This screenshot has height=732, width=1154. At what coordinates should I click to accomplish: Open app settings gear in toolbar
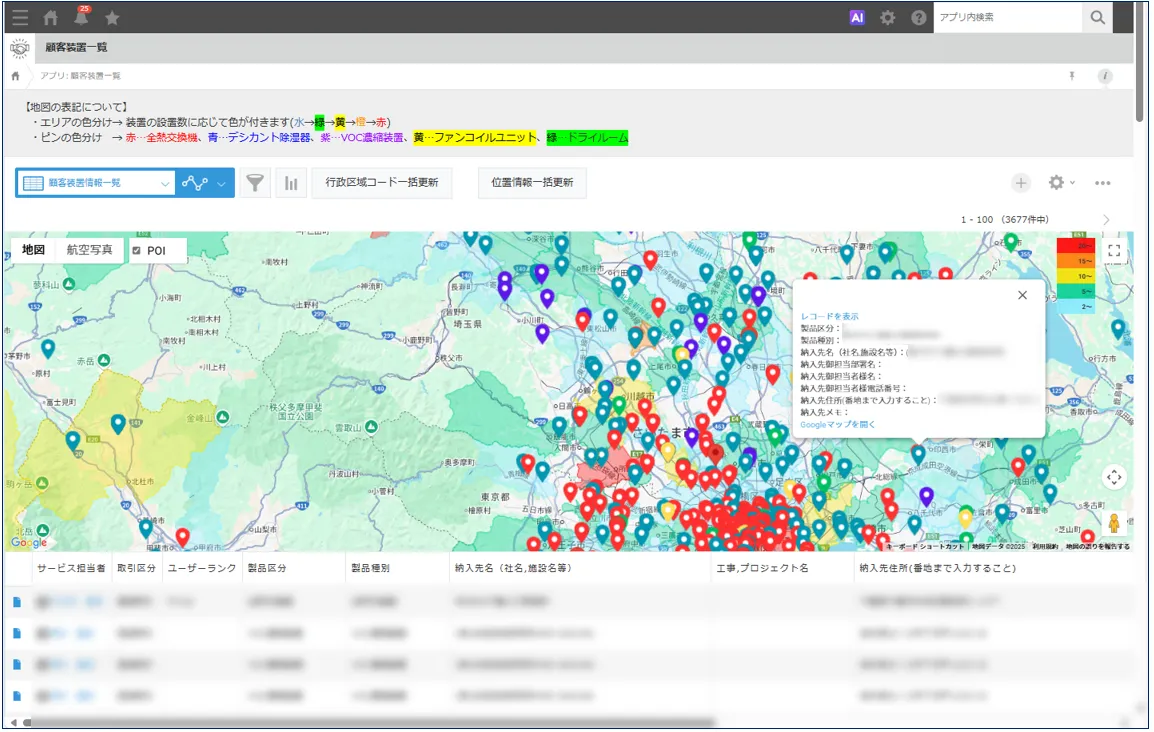tap(1056, 182)
